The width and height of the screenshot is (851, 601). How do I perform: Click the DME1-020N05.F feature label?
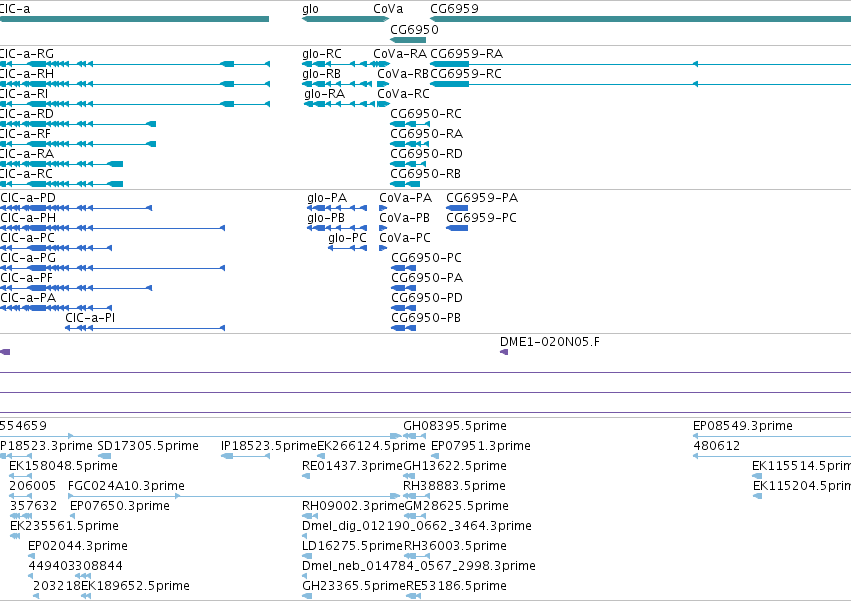tap(550, 342)
